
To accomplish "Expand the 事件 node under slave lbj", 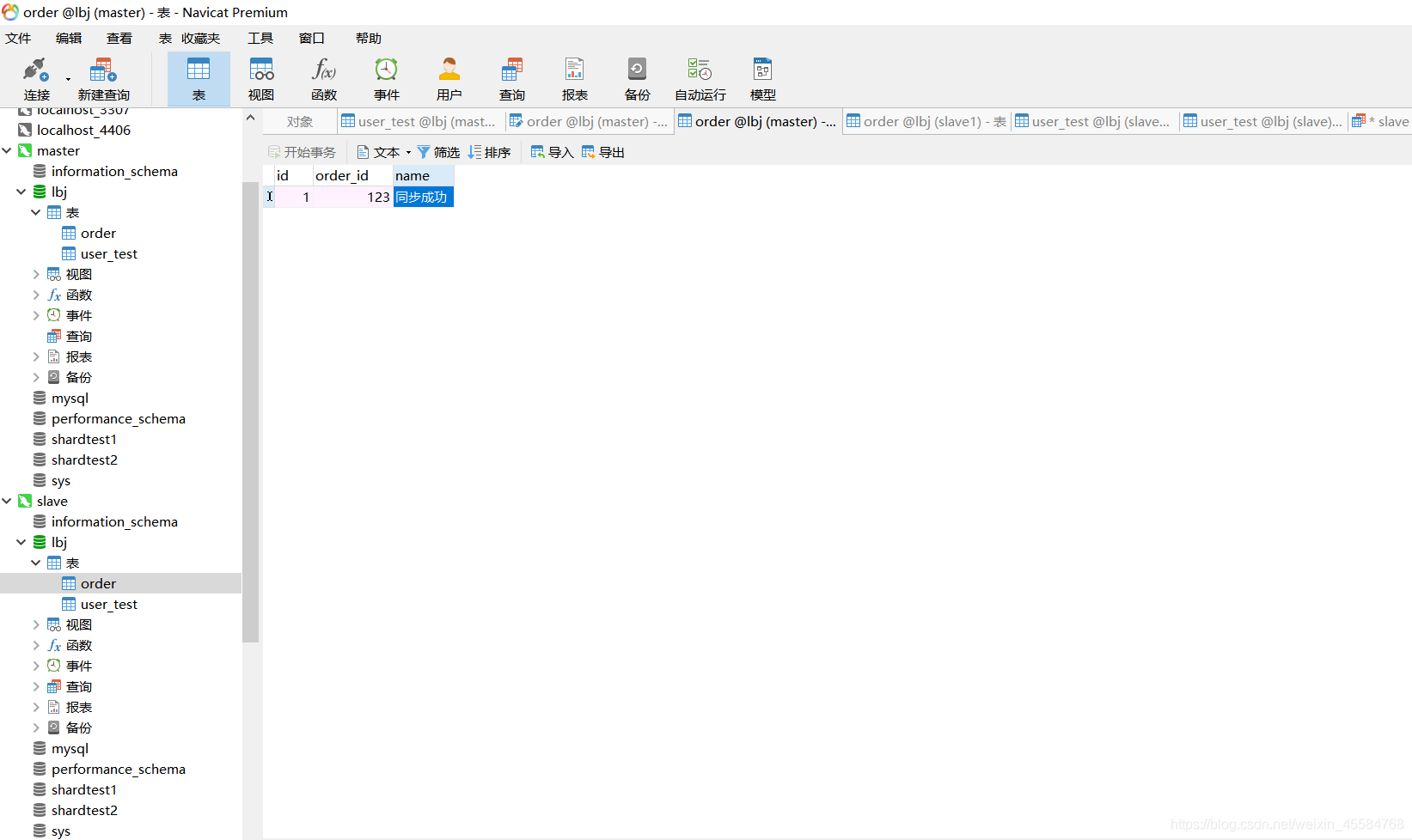I will point(36,666).
